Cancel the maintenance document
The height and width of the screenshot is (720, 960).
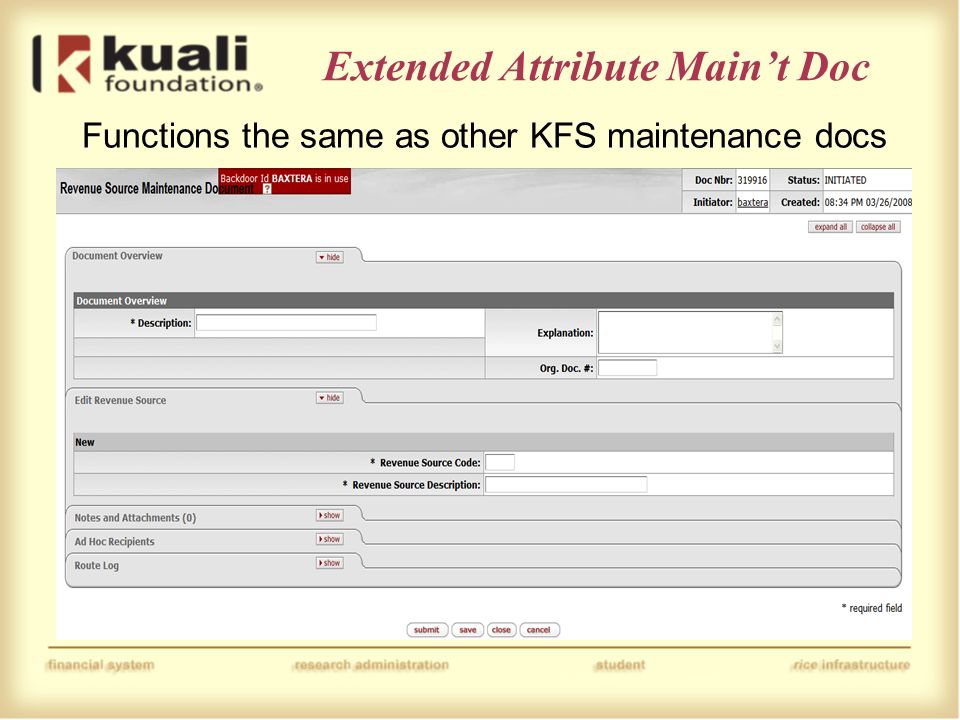pyautogui.click(x=539, y=630)
